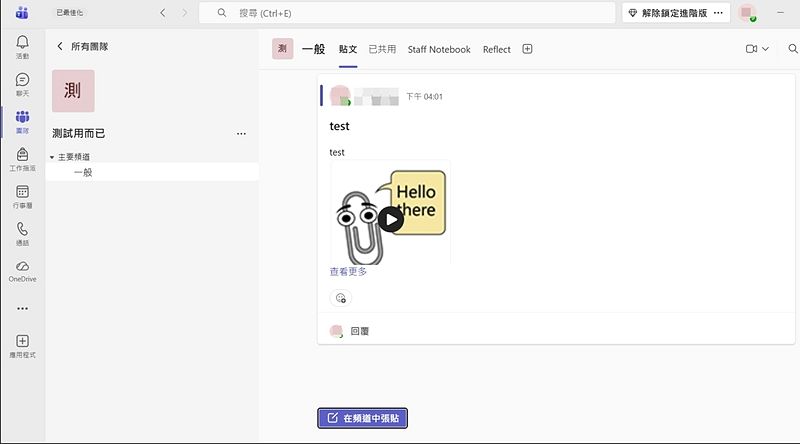Go back using the left arrow
The height and width of the screenshot is (444, 800).
click(x=163, y=13)
